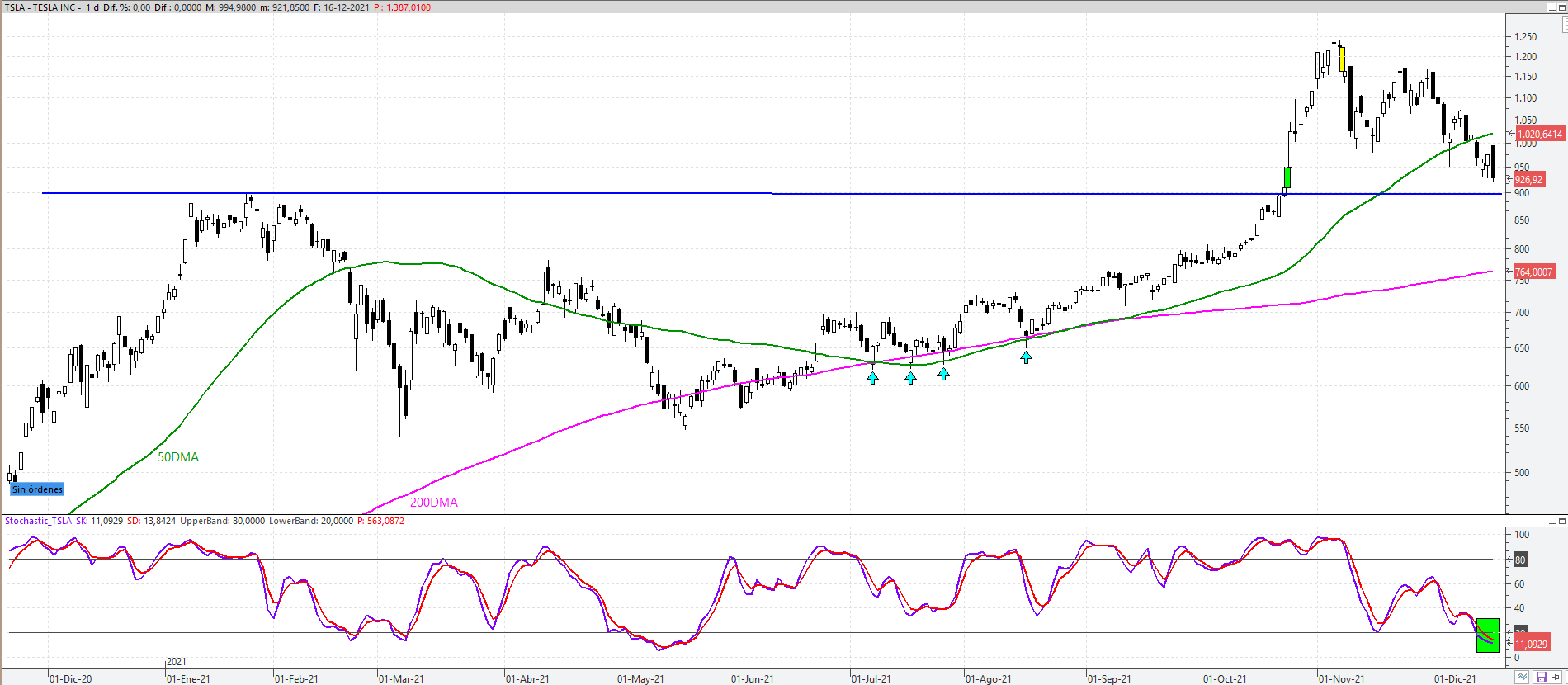Viewport: 1568px width, 685px height.
Task: Click the '1 d' timeframe text
Action: [x=92, y=7]
